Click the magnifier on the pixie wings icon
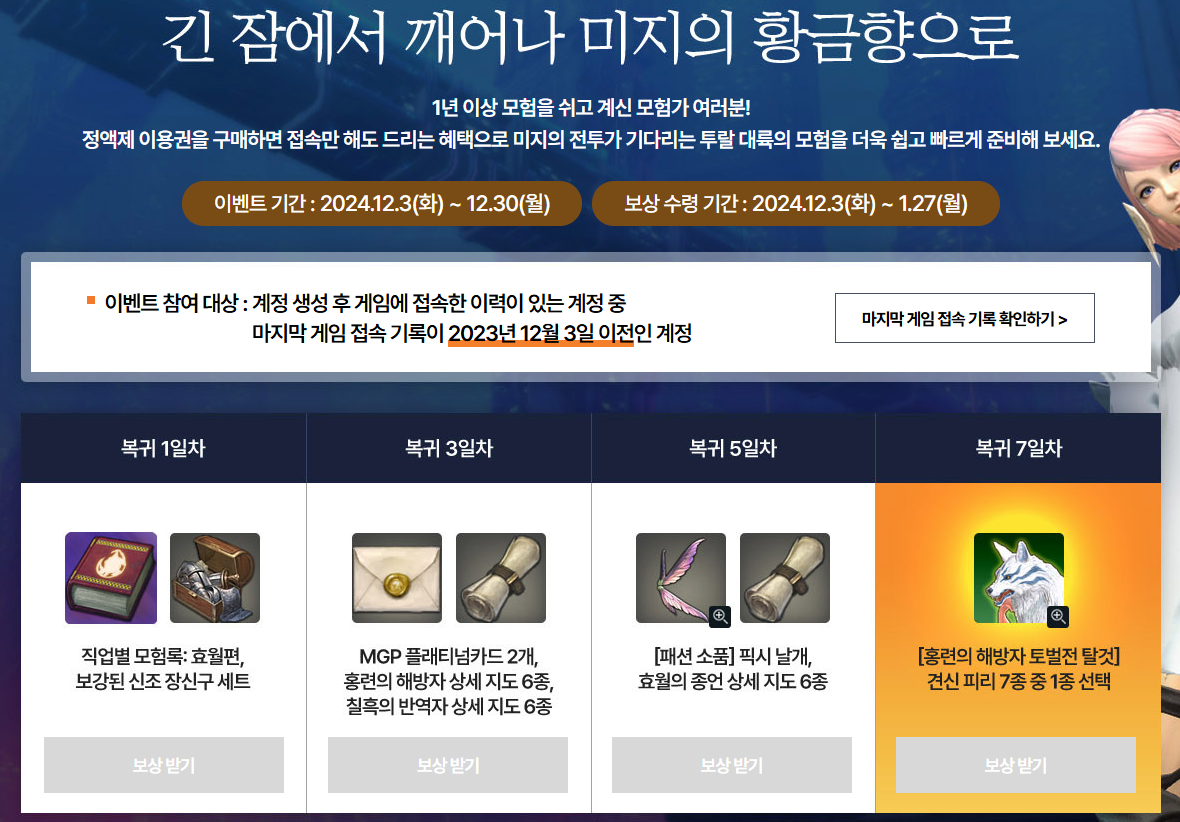The height and width of the screenshot is (822, 1180). 720,616
